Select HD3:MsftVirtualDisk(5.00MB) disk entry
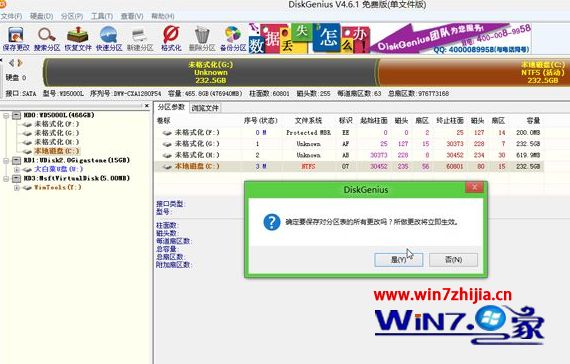The width and height of the screenshot is (570, 364). tap(77, 178)
